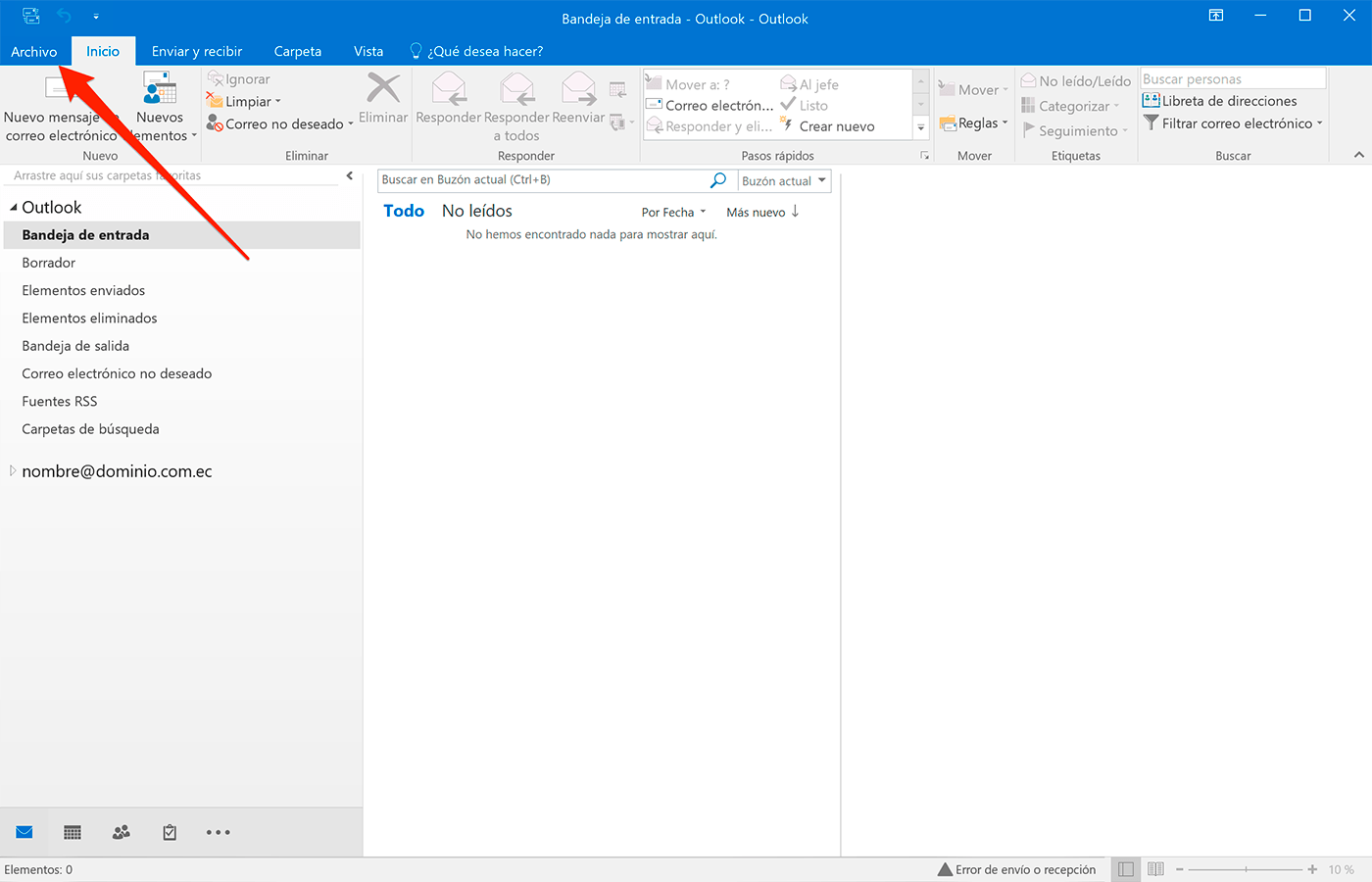
Task: Open the Por Fecha sorting dropdown
Action: [673, 212]
